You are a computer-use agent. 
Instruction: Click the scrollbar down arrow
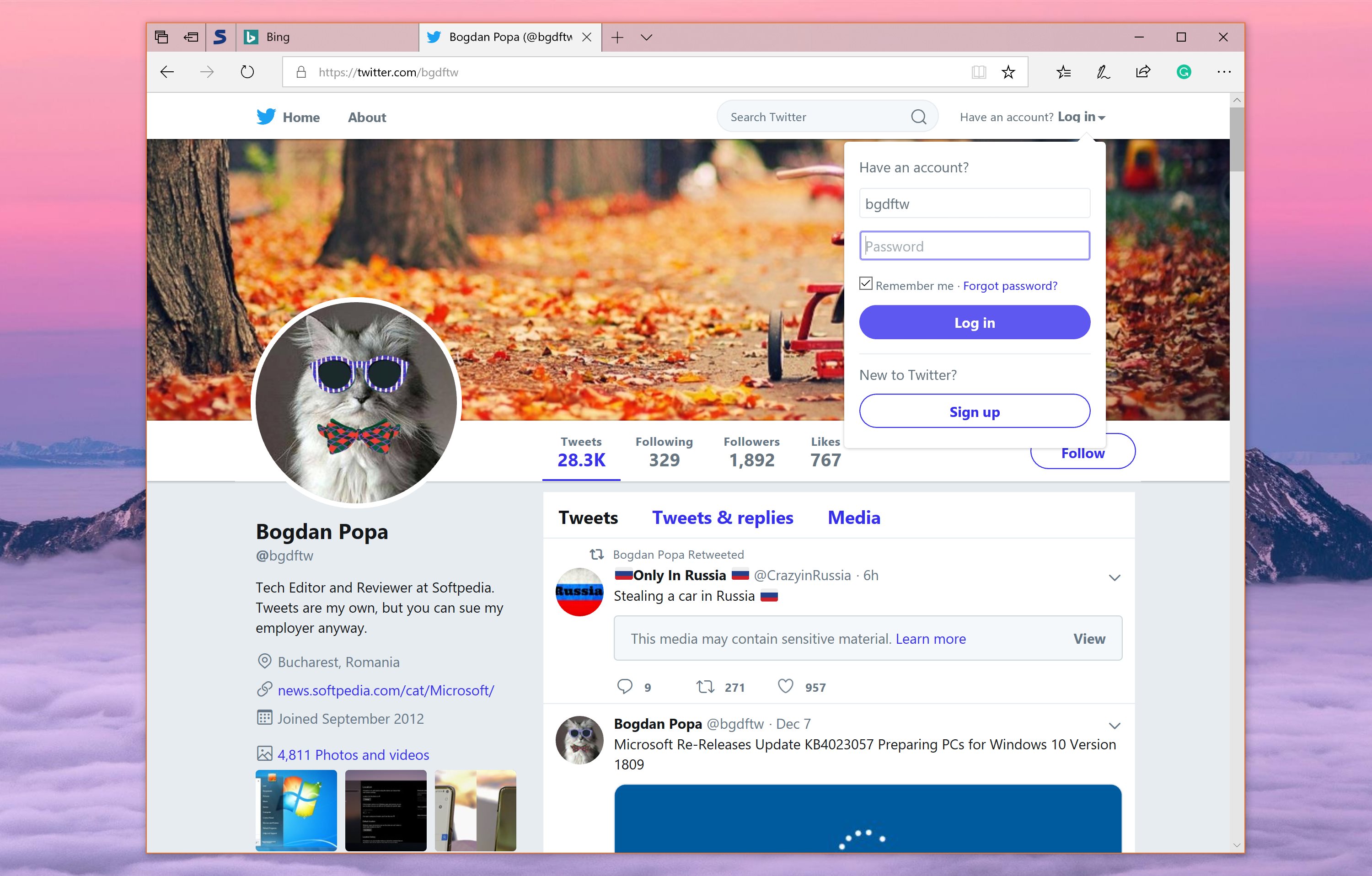pyautogui.click(x=1236, y=845)
